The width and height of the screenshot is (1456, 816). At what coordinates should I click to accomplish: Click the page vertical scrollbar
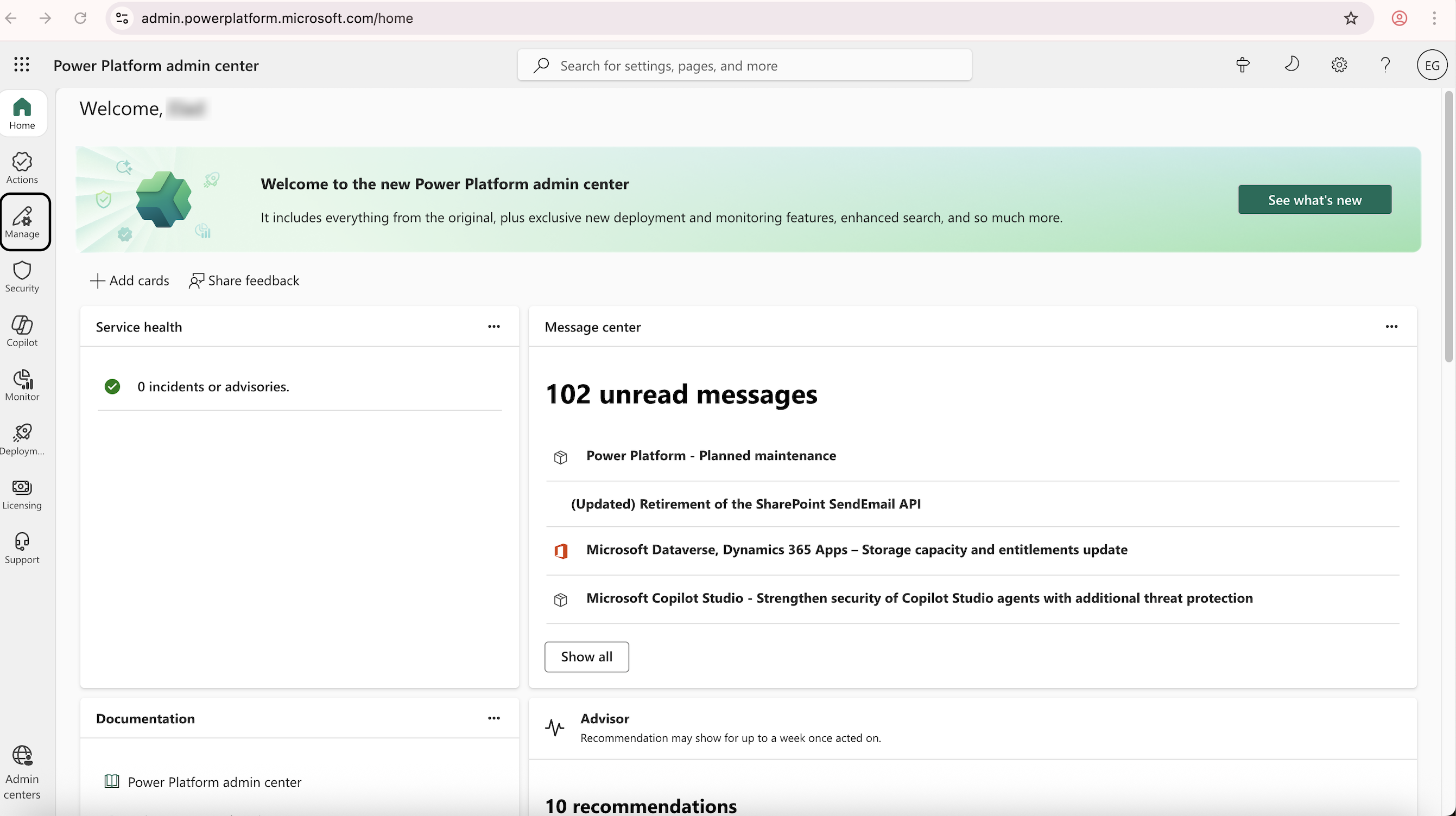[1448, 226]
